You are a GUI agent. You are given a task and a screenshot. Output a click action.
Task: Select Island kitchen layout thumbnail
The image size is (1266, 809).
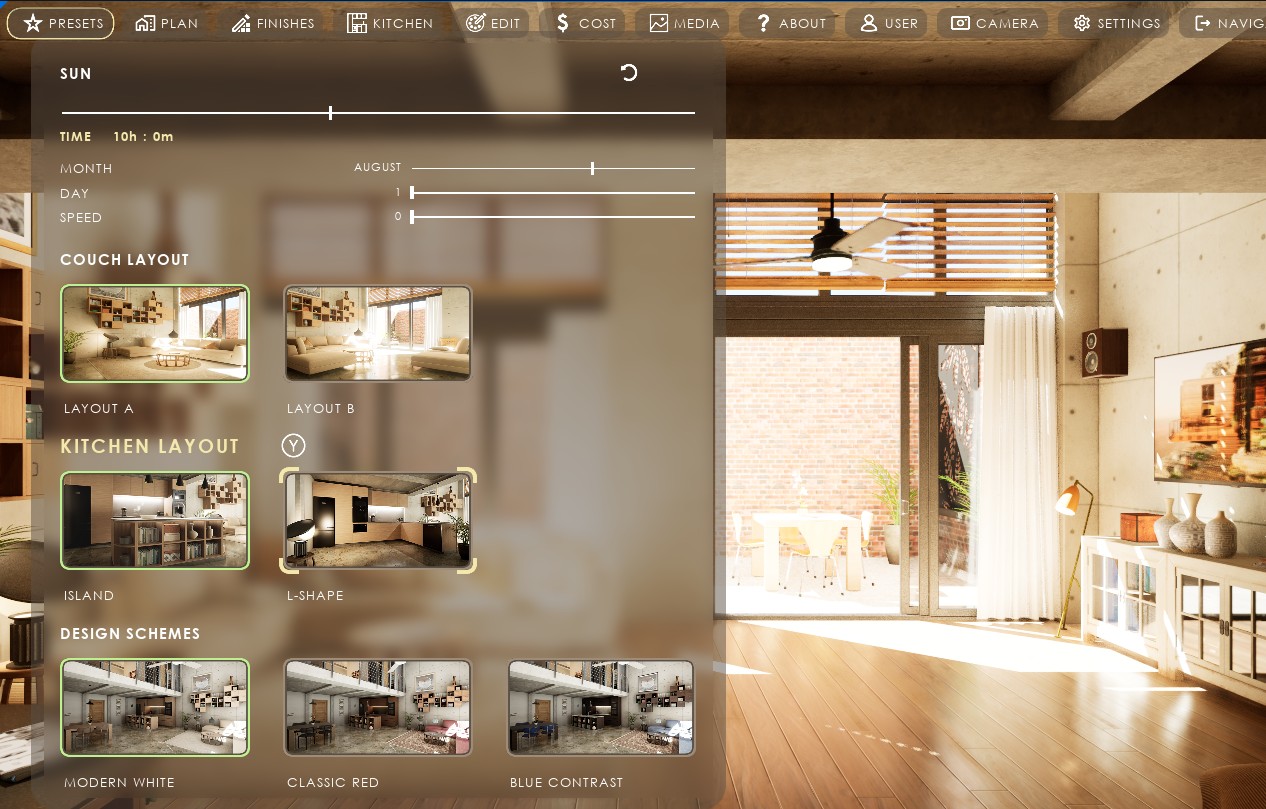point(155,521)
